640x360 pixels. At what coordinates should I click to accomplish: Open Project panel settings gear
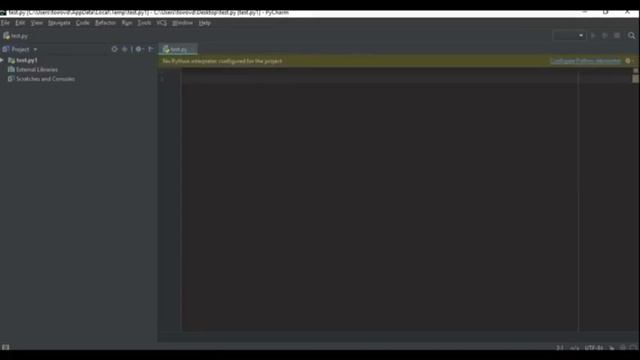[x=139, y=49]
